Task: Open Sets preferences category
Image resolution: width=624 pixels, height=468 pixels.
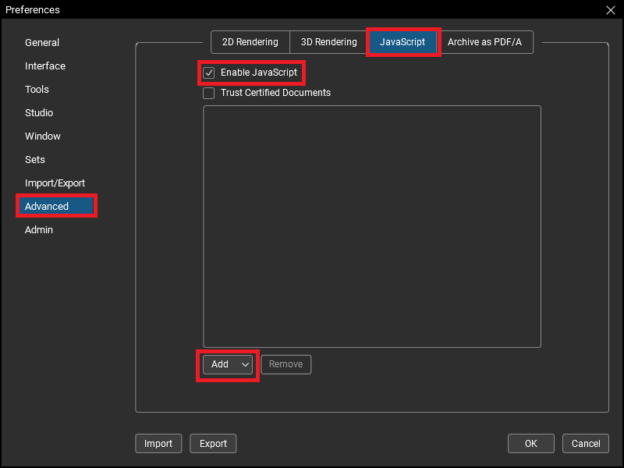Action: tap(35, 160)
